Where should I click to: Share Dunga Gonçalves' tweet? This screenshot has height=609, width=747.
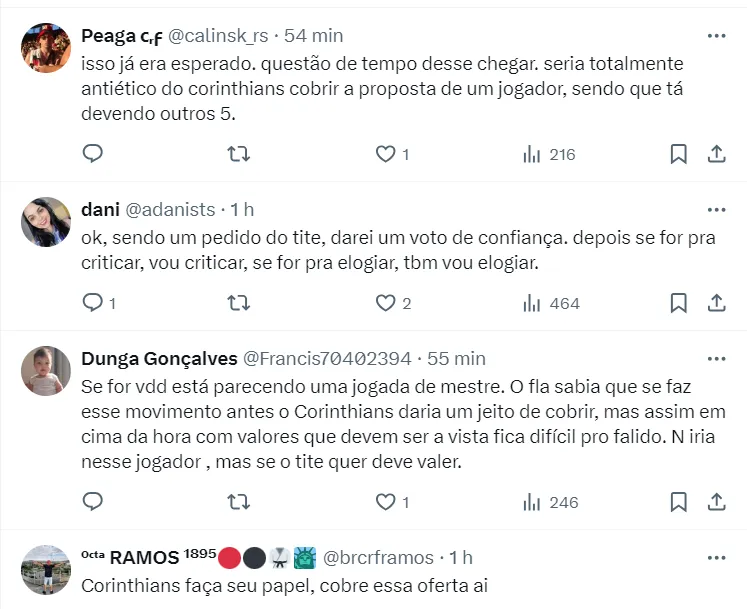[x=716, y=501]
